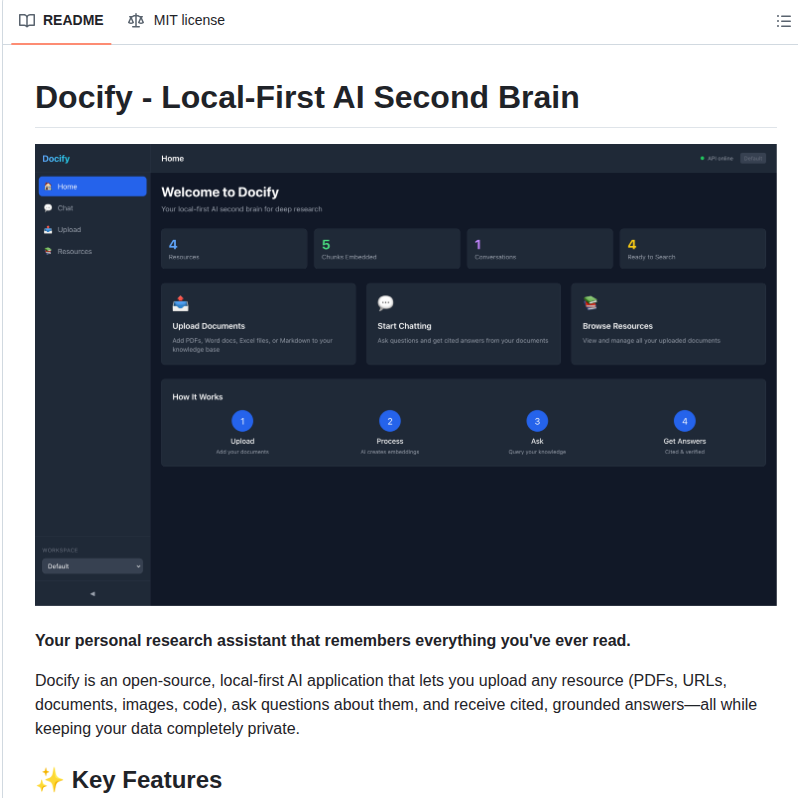Open the Upload Documents card

pyautogui.click(x=259, y=324)
